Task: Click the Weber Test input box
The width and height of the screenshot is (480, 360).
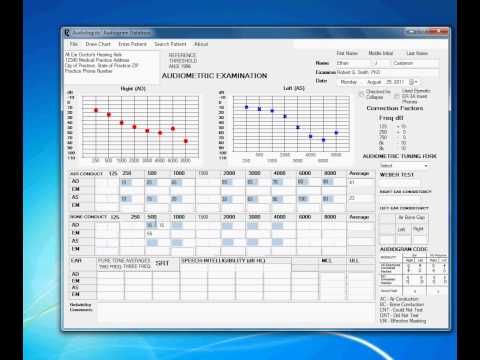Action: 399,183
